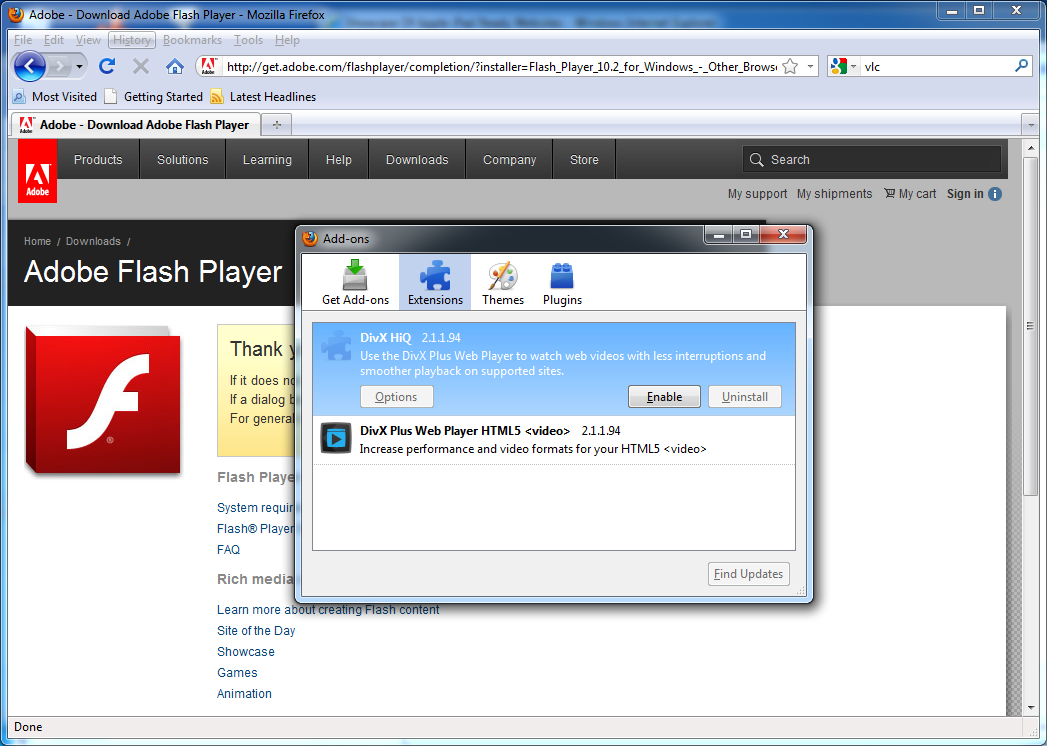Click the Flash Player logo image
The width and height of the screenshot is (1047, 746).
click(x=103, y=400)
